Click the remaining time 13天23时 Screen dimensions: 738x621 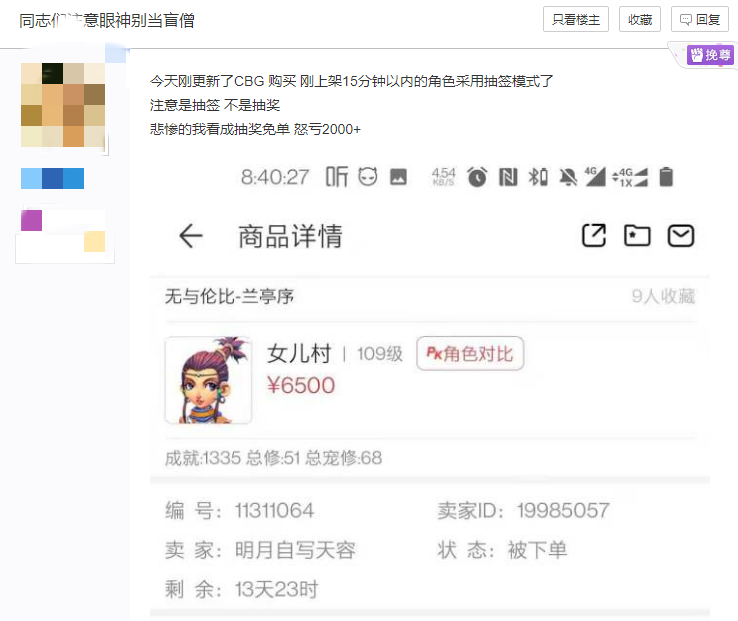tap(277, 589)
